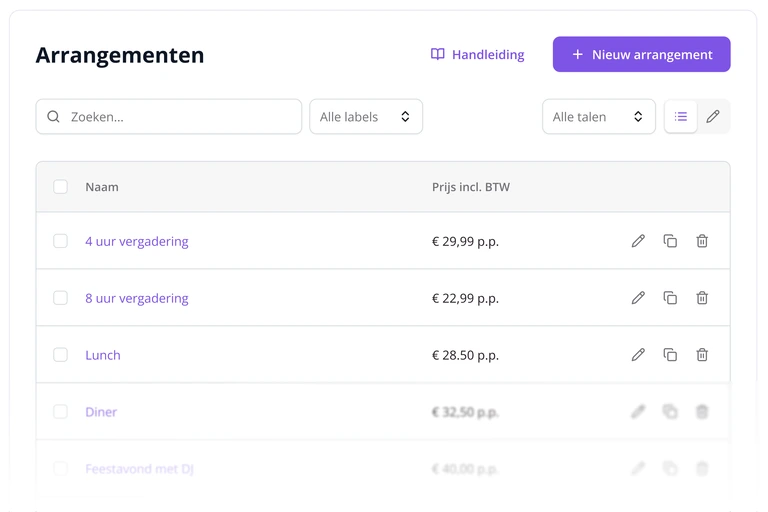Delete the Diner arrangement row

tap(702, 412)
